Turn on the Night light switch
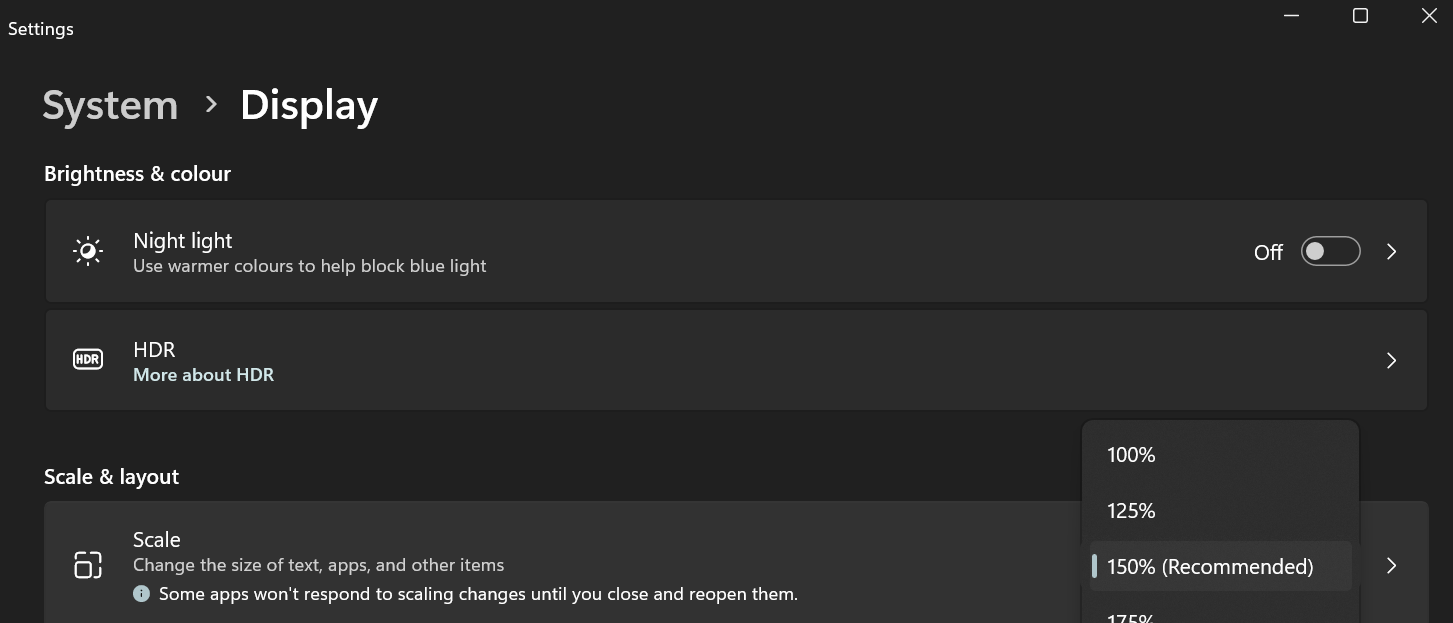1453x623 pixels. pyautogui.click(x=1330, y=251)
